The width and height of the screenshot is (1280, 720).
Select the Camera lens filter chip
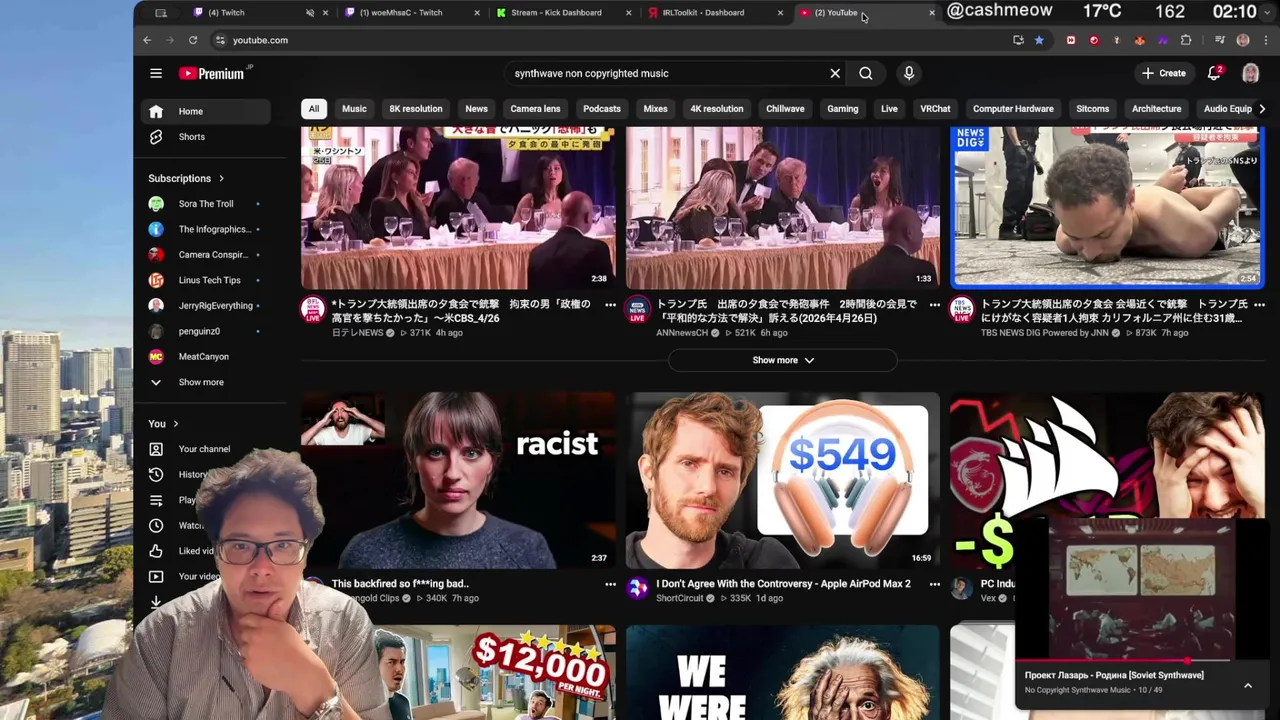tap(535, 109)
